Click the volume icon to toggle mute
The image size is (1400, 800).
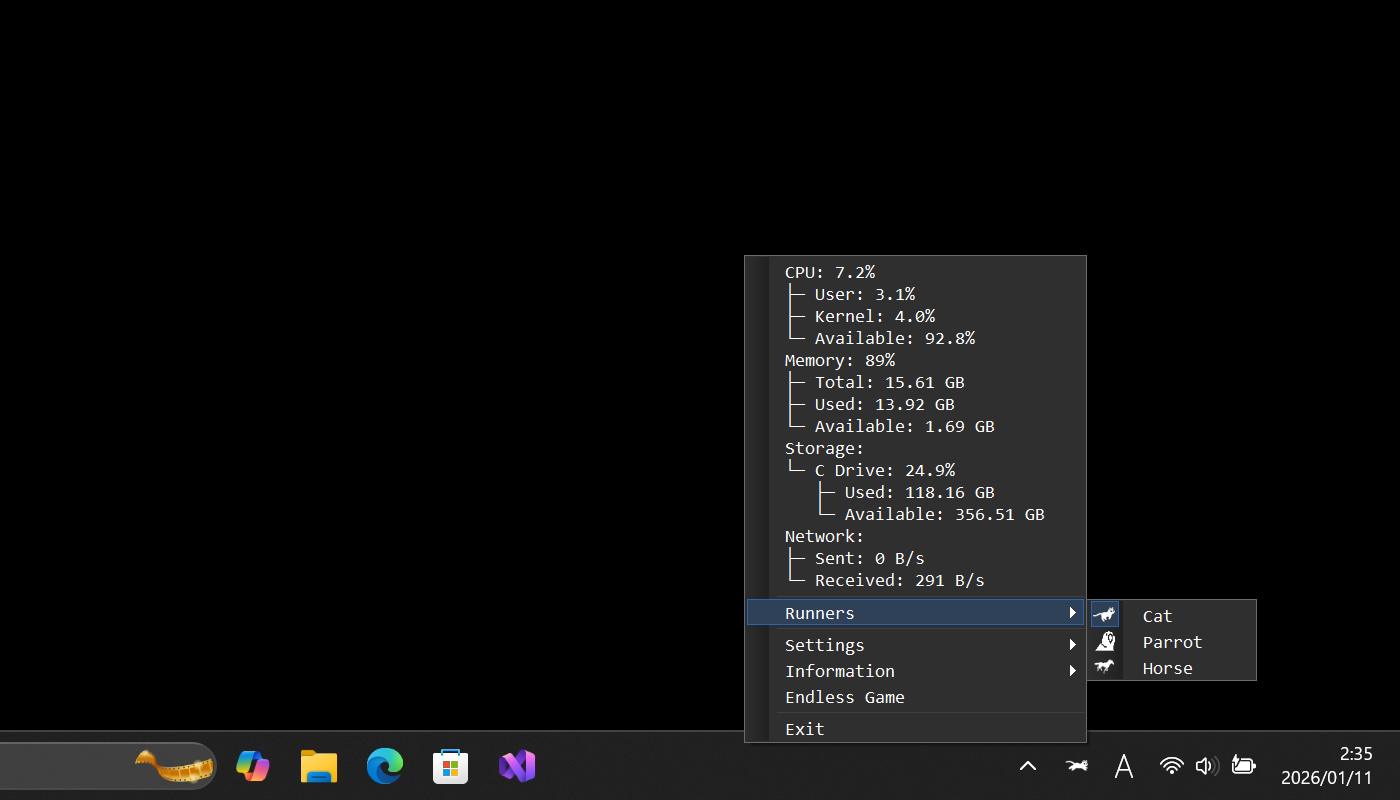point(1206,766)
